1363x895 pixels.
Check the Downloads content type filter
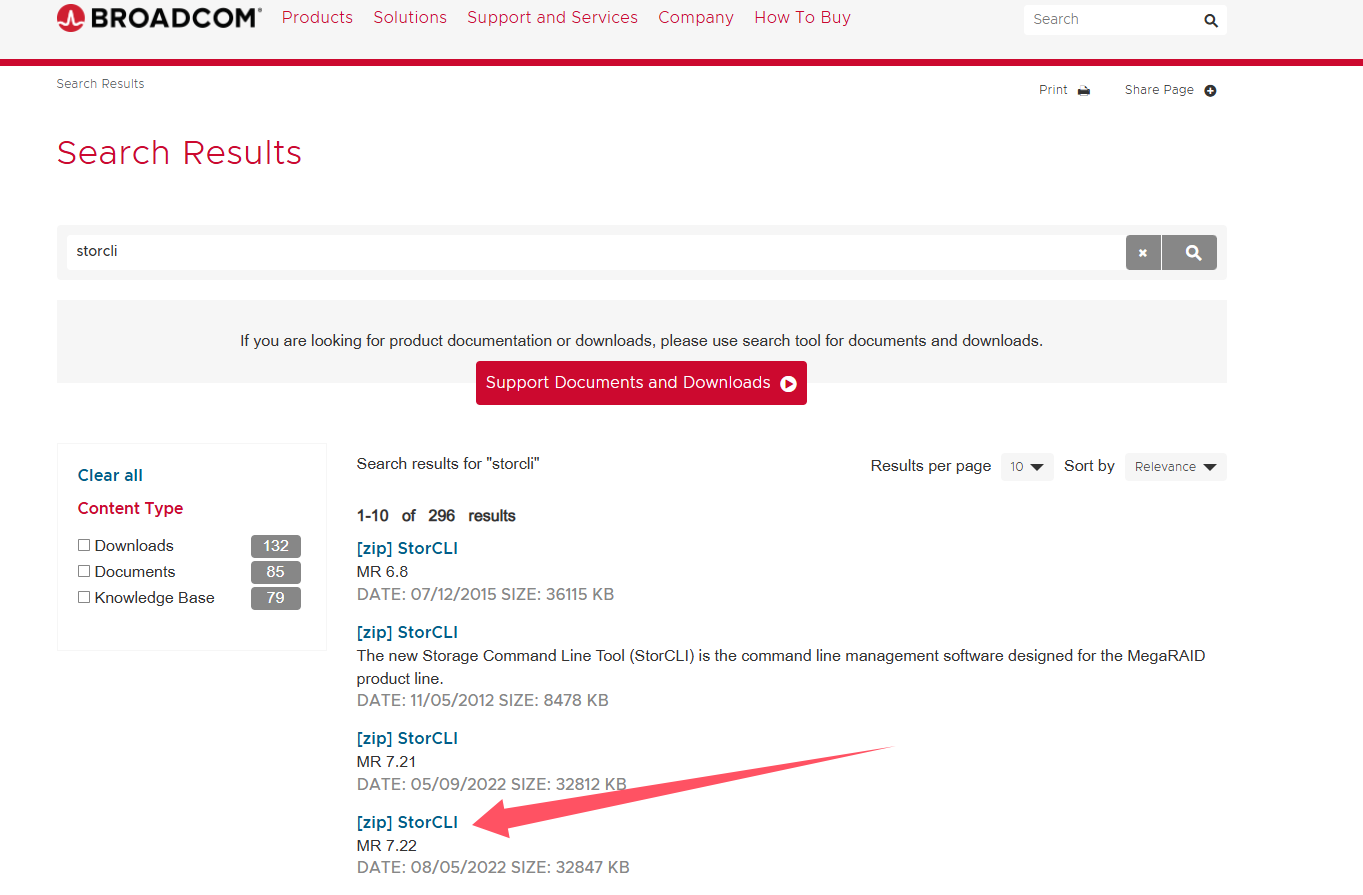coord(84,545)
